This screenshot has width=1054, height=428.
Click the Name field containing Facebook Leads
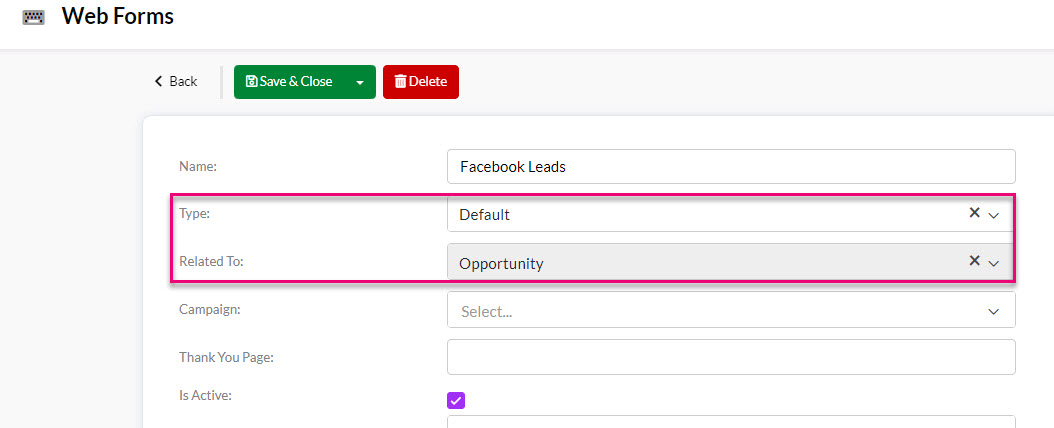click(731, 167)
